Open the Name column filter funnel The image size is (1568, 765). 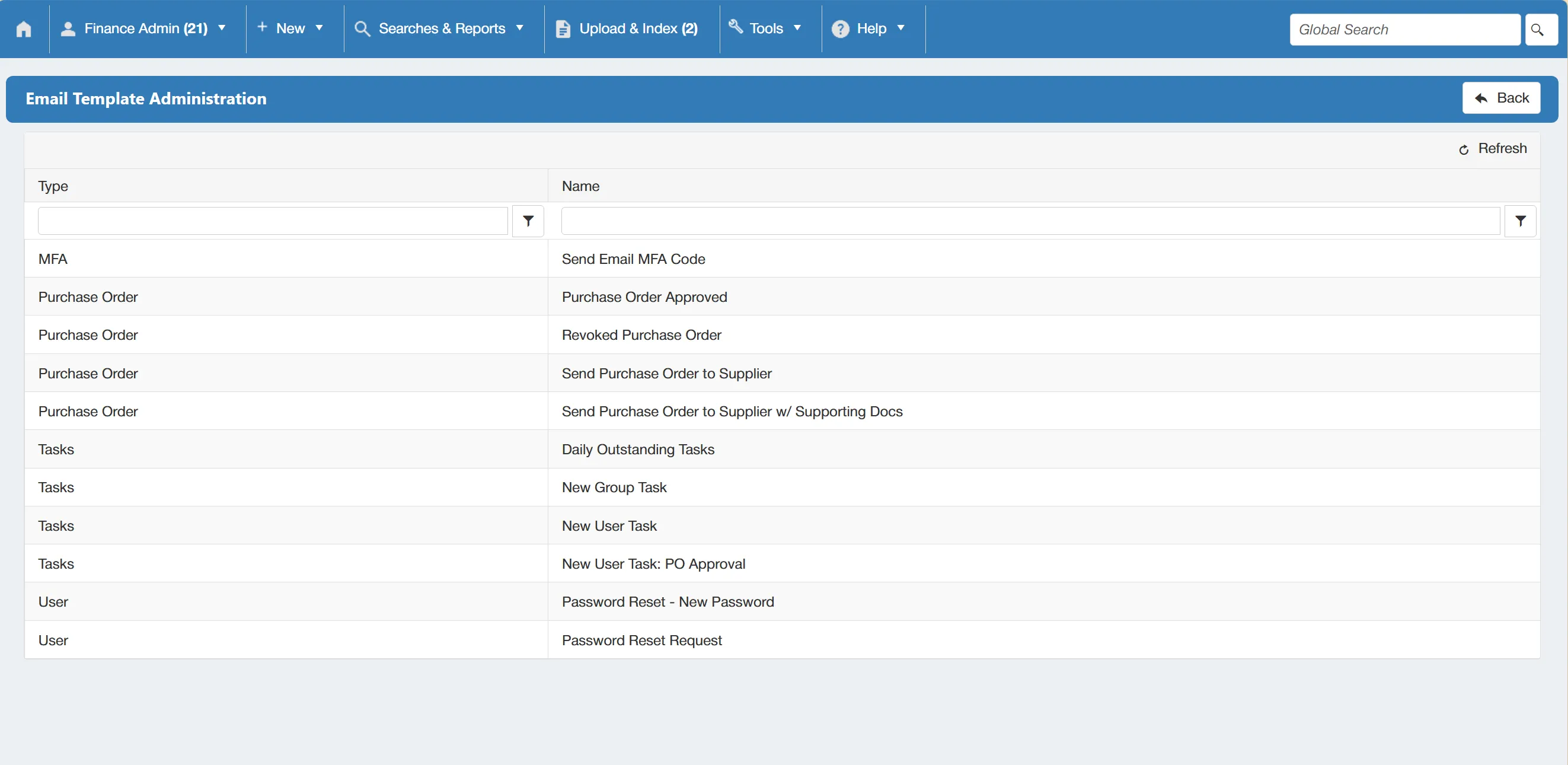click(x=1520, y=221)
